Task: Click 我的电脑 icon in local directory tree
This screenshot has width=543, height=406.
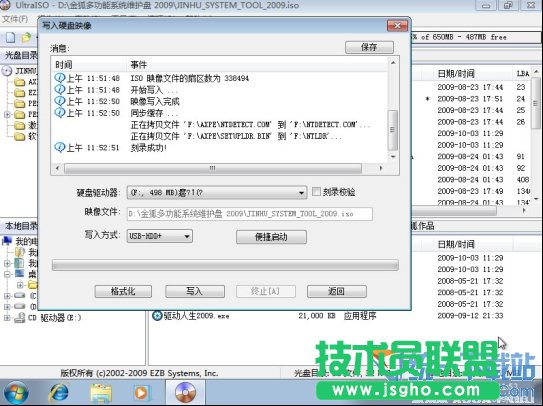Action: point(7,240)
